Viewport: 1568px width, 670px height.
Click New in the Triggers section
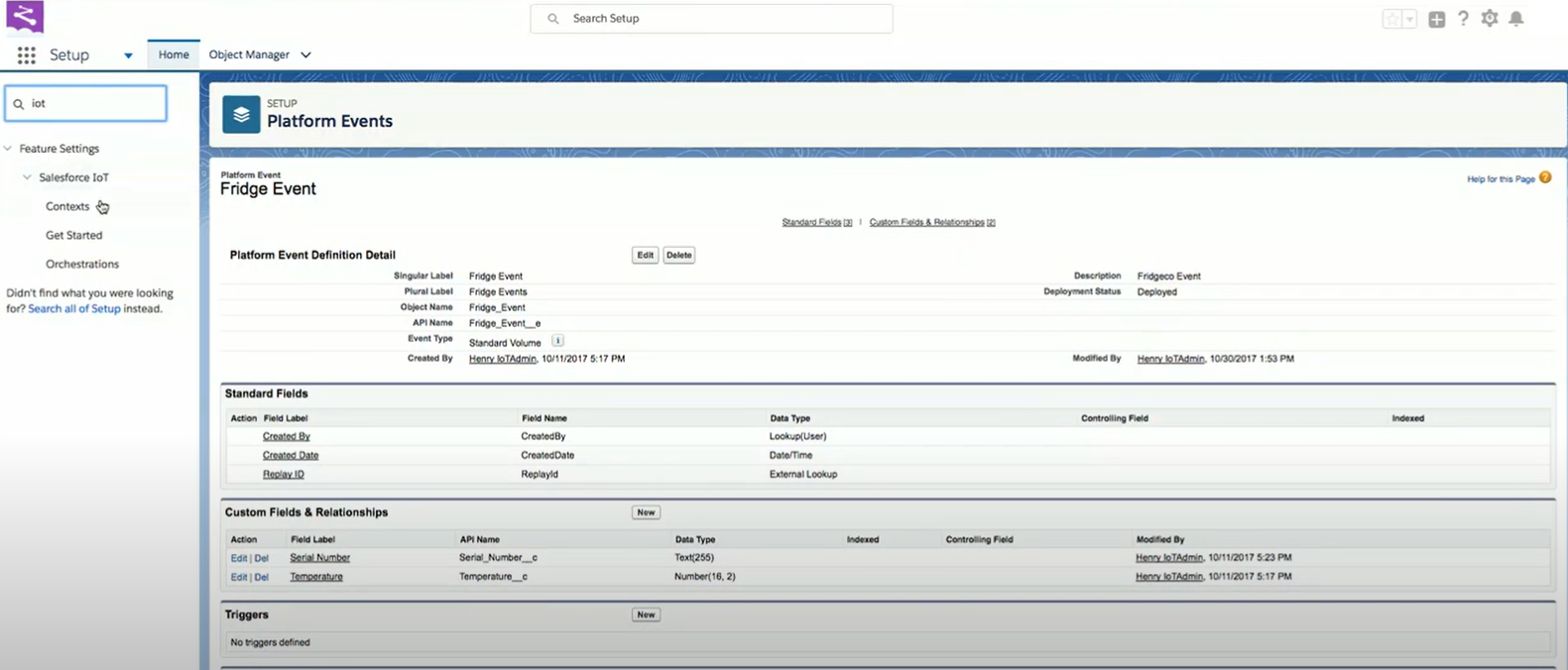coord(646,614)
